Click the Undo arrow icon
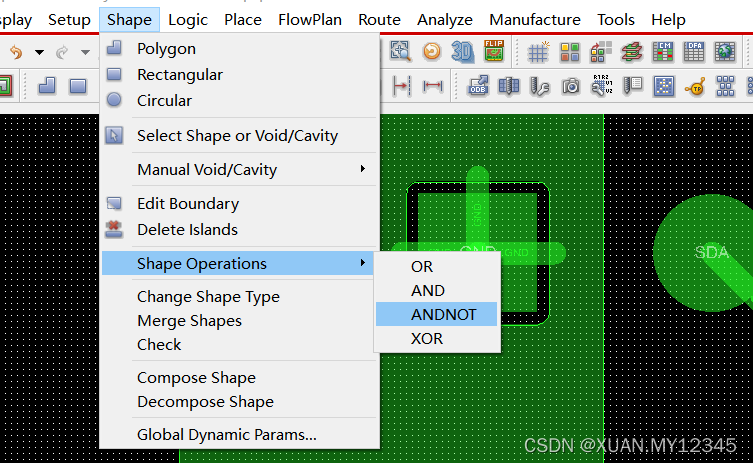 tap(16, 52)
